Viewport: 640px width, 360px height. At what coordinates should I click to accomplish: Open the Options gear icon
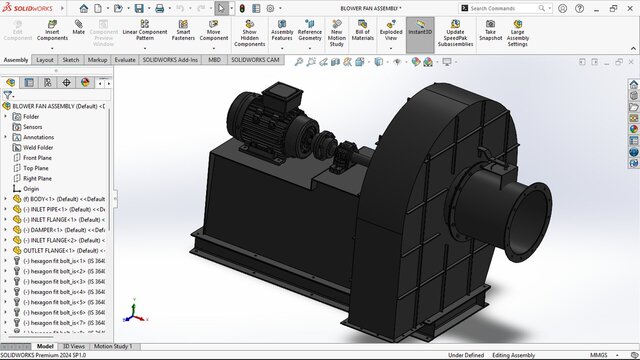coord(270,8)
